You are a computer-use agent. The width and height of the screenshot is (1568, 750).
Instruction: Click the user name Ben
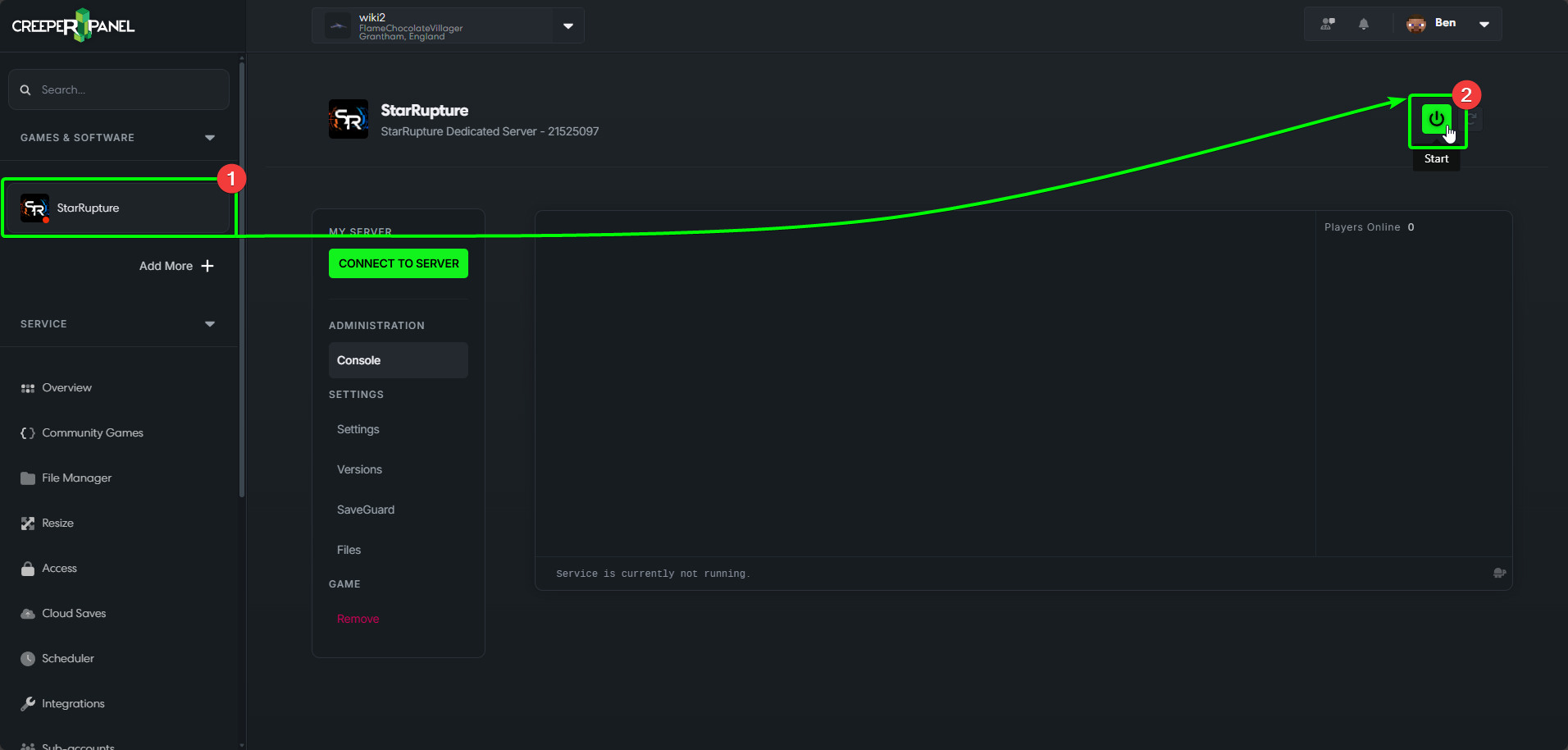1446,23
